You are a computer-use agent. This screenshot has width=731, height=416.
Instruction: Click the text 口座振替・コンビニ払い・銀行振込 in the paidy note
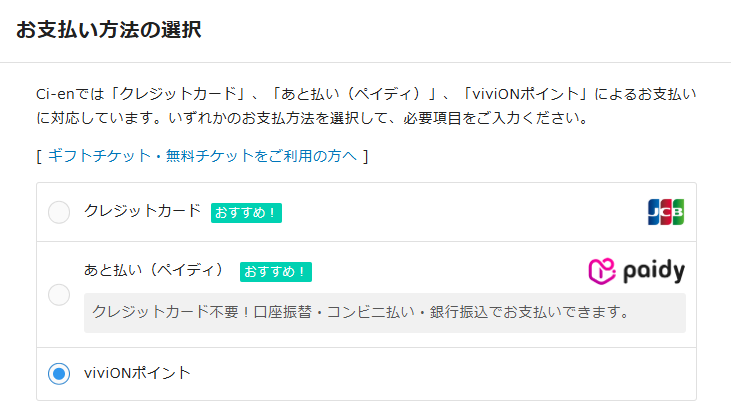click(x=340, y=312)
